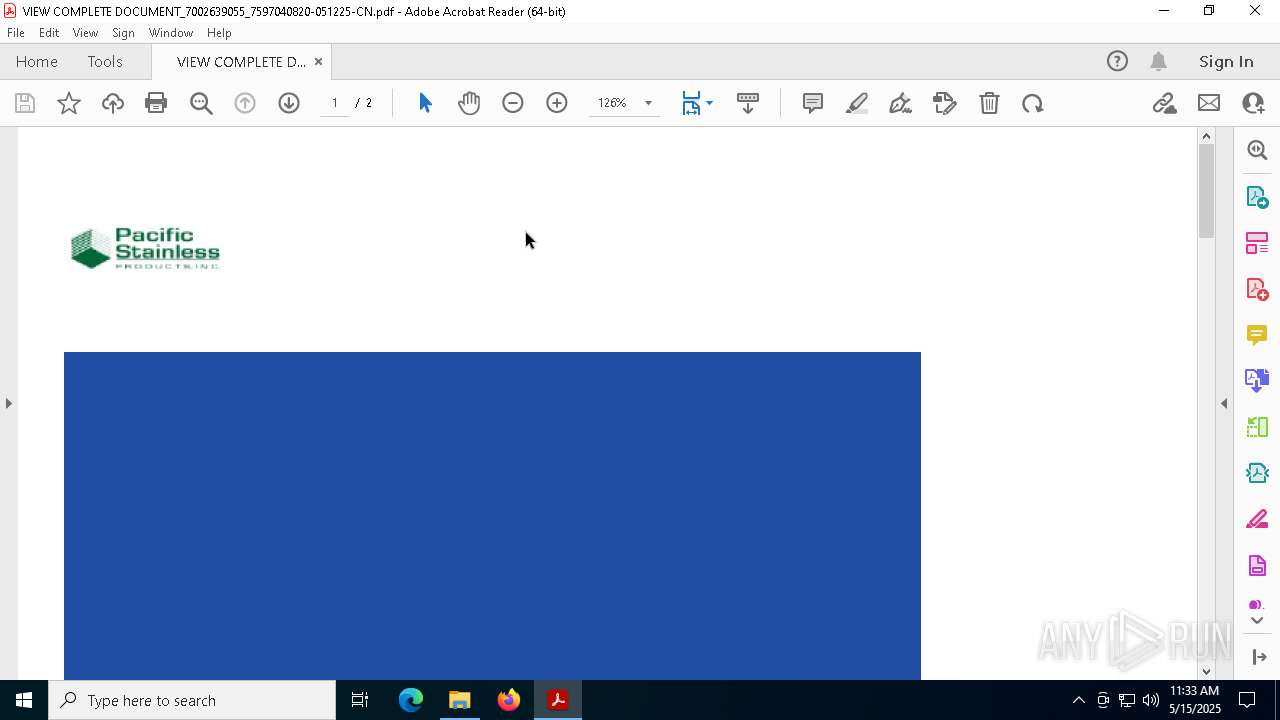Image resolution: width=1280 pixels, height=720 pixels.
Task: Send the file by email
Action: tap(1209, 103)
